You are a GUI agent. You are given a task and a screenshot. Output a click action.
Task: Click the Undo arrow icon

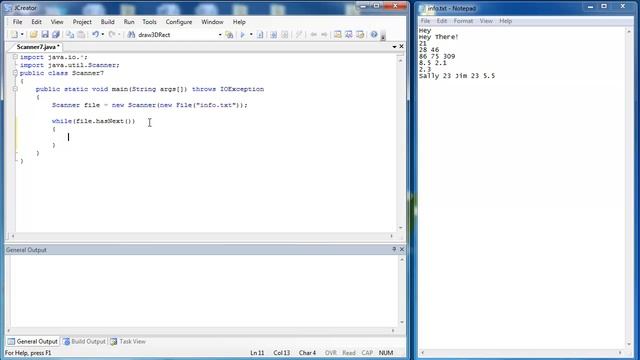(95, 35)
